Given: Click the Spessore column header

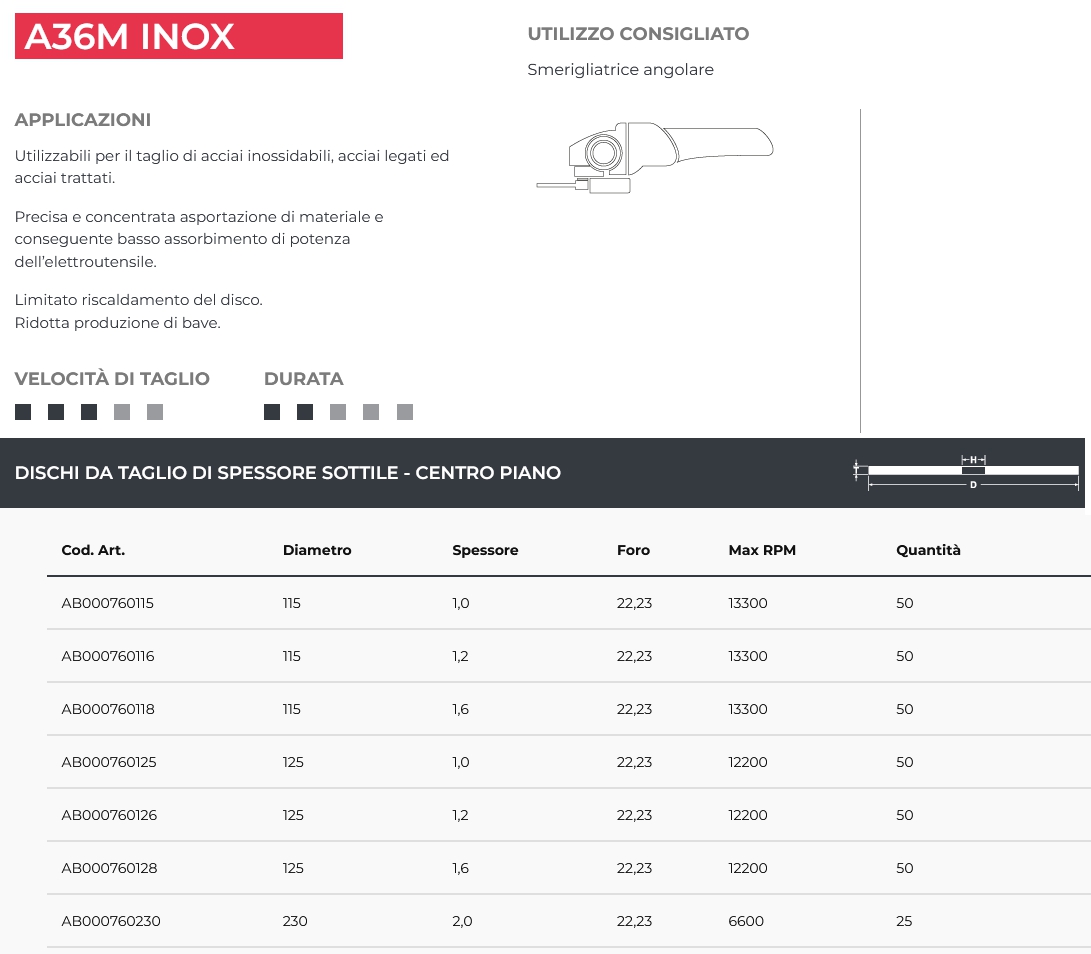Looking at the screenshot, I should click(485, 550).
